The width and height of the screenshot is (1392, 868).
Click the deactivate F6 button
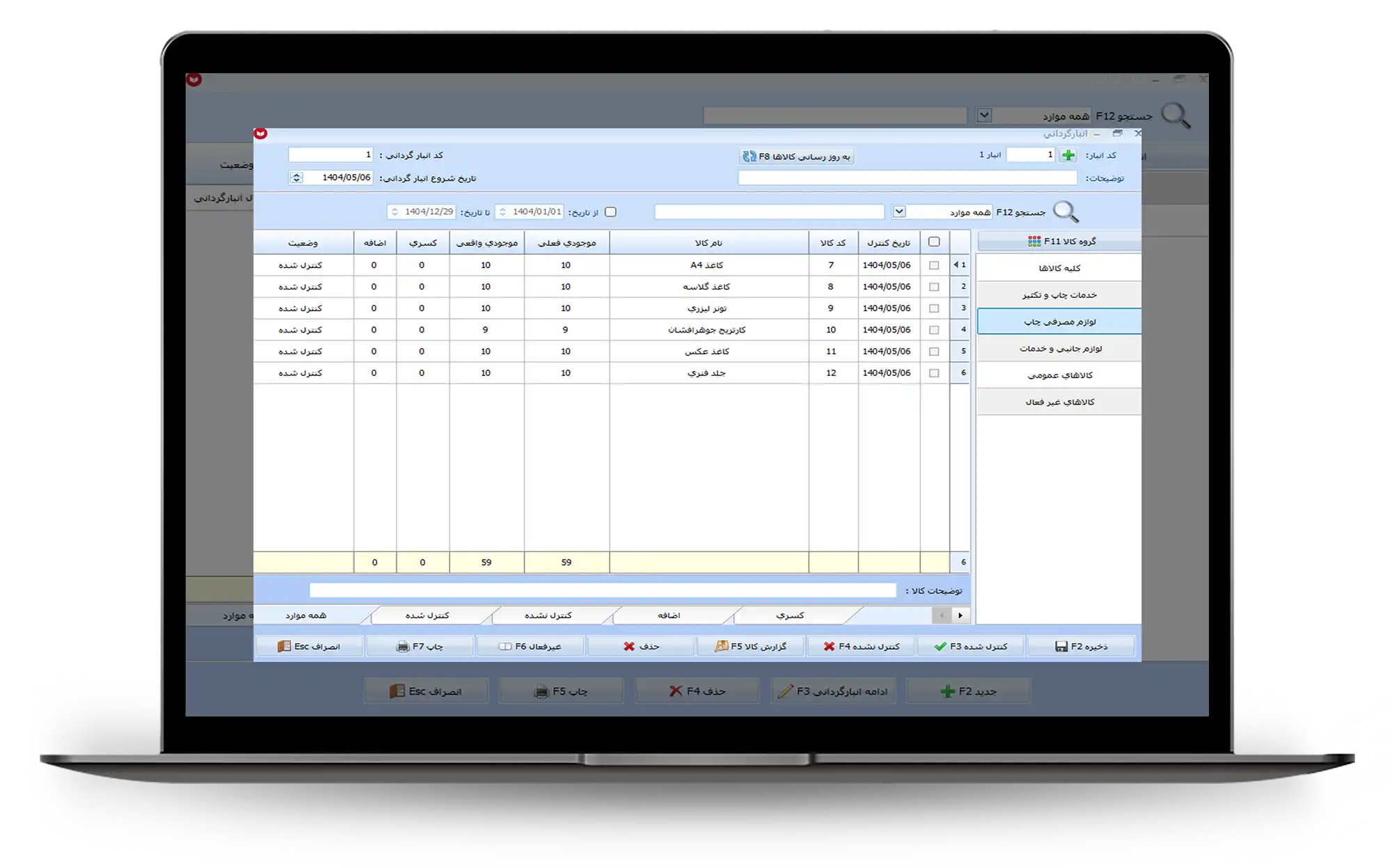[x=530, y=647]
